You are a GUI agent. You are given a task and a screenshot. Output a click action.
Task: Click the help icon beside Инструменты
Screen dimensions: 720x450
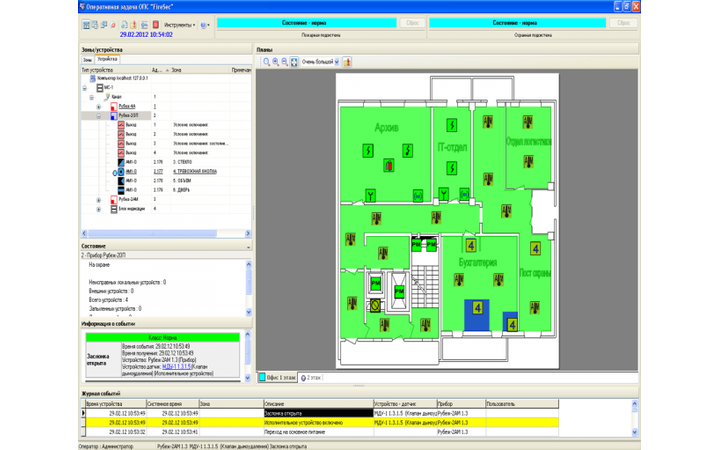click(x=204, y=24)
